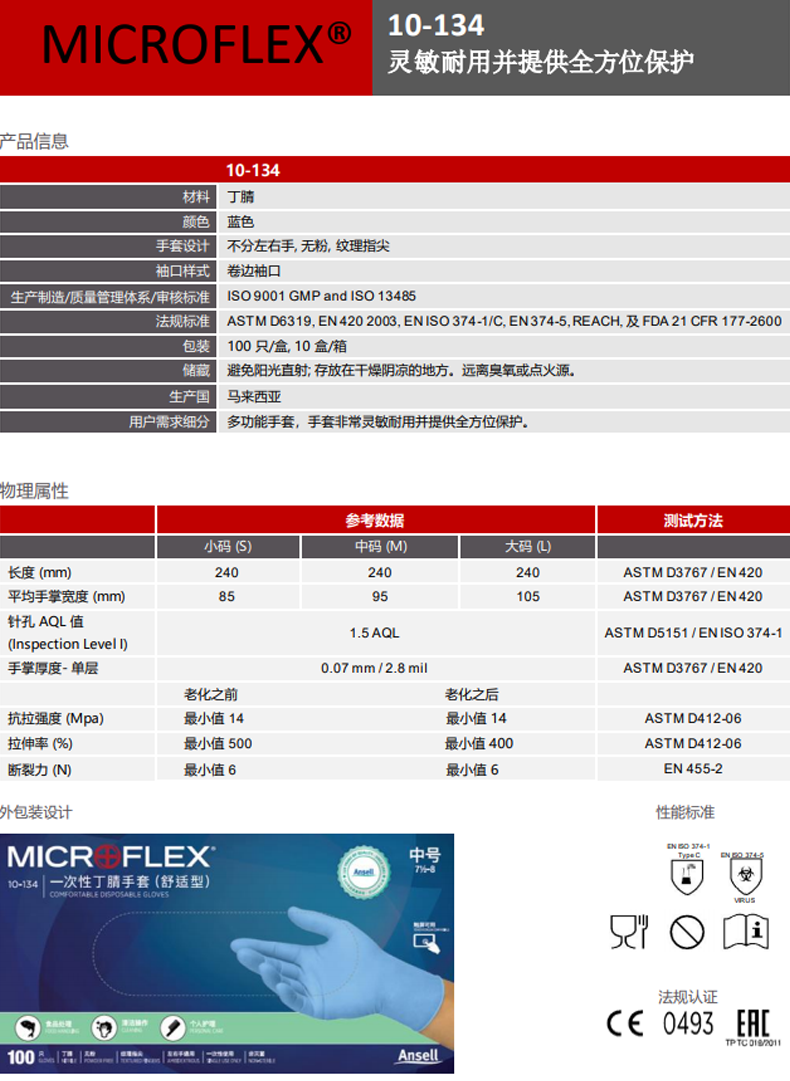Click the circle-with-slash prohibition icon
790x1081 pixels.
pos(687,932)
